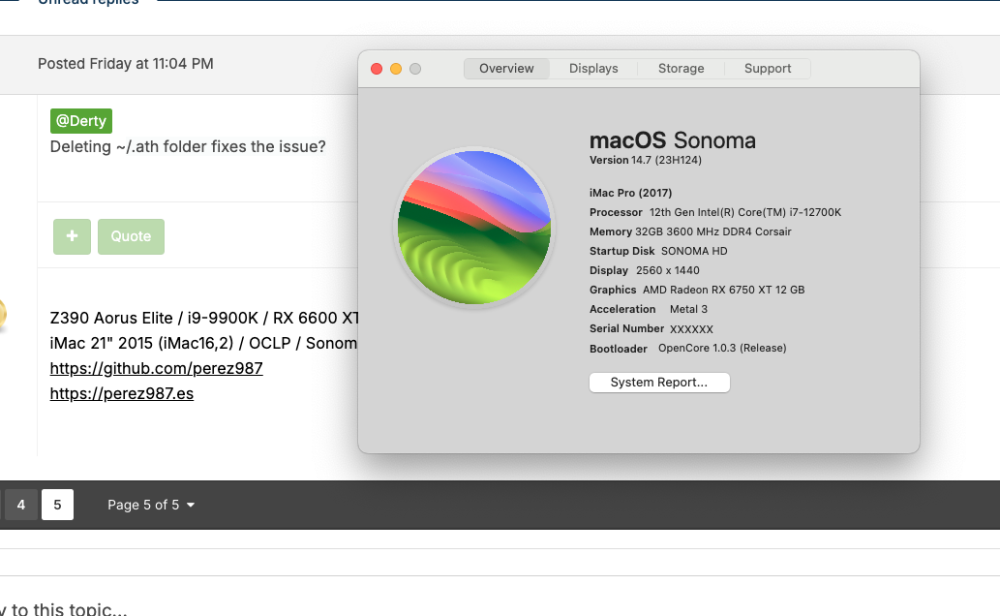This screenshot has width=1000, height=616.
Task: Open the Support tab
Action: coord(767,68)
